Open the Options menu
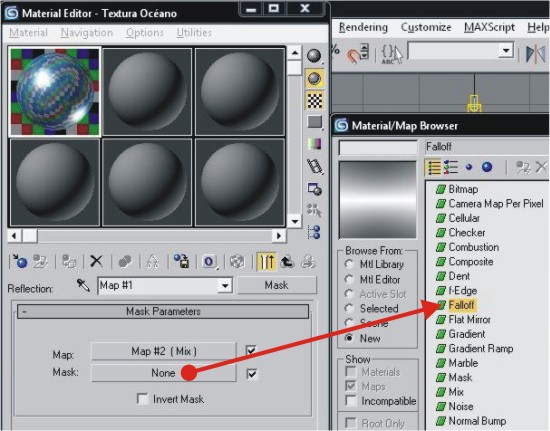This screenshot has height=431, width=550. [145, 33]
